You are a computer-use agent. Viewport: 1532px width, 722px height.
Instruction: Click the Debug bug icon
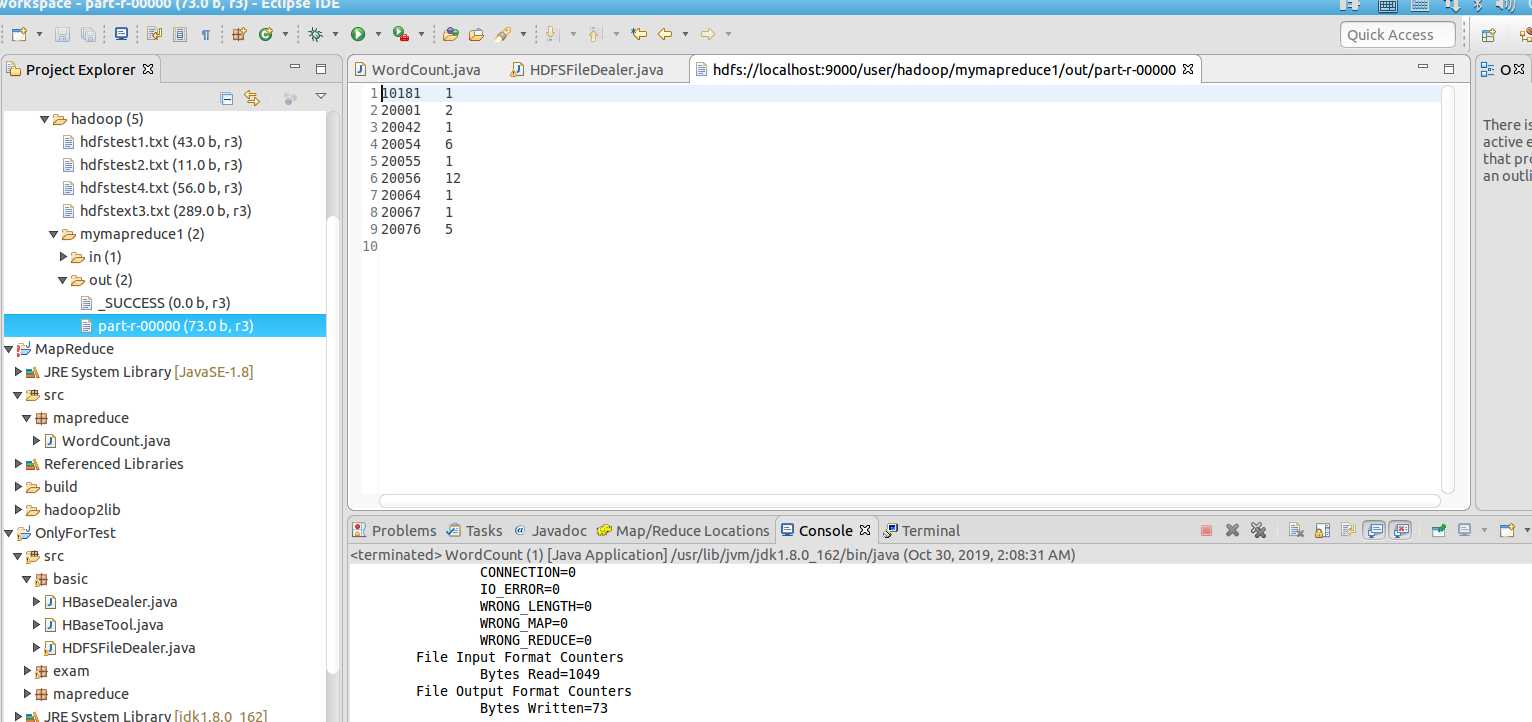315,34
